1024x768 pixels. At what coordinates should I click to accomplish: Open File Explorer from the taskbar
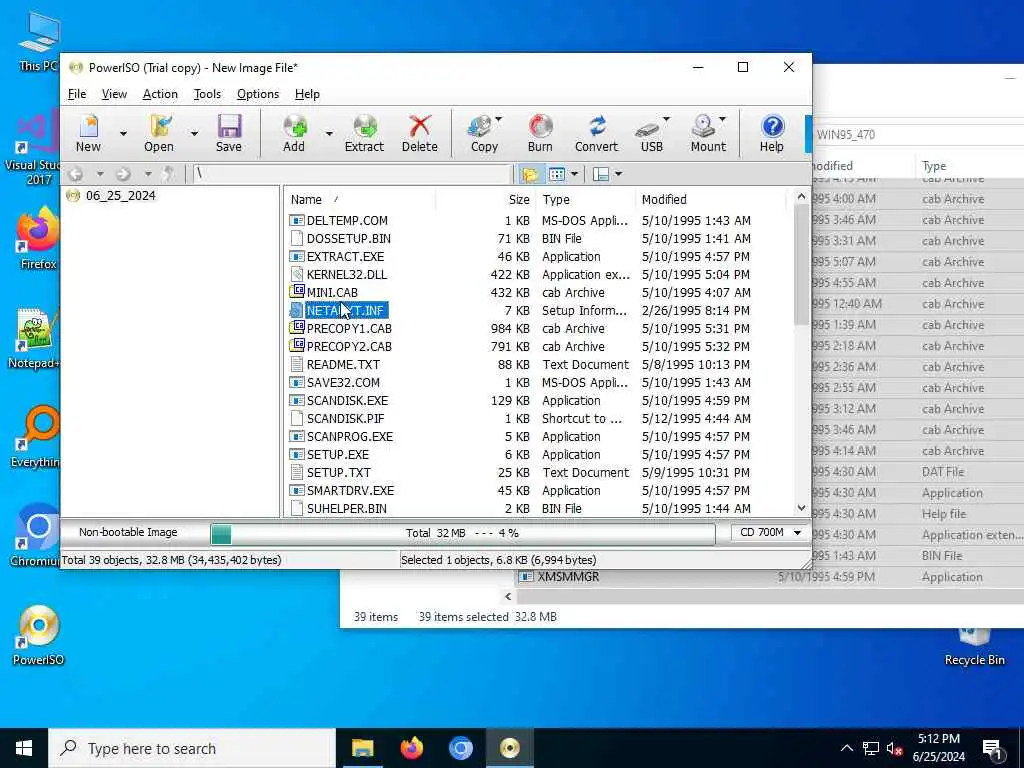coord(362,748)
